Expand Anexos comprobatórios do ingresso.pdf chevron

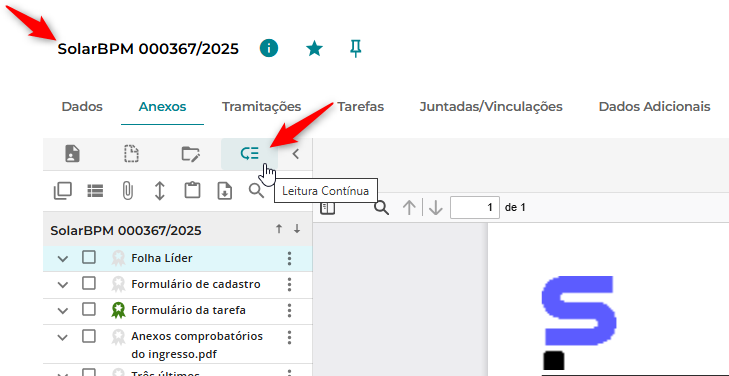62,337
